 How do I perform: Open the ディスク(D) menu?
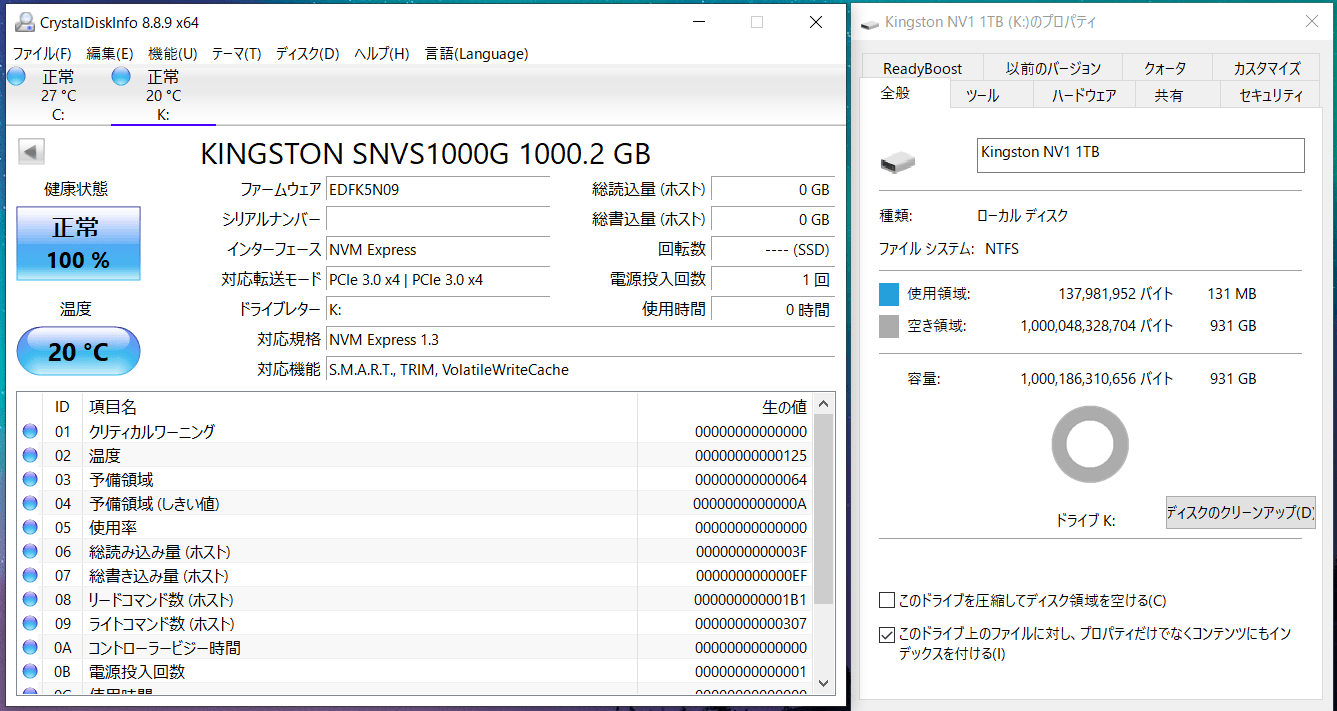pyautogui.click(x=308, y=54)
